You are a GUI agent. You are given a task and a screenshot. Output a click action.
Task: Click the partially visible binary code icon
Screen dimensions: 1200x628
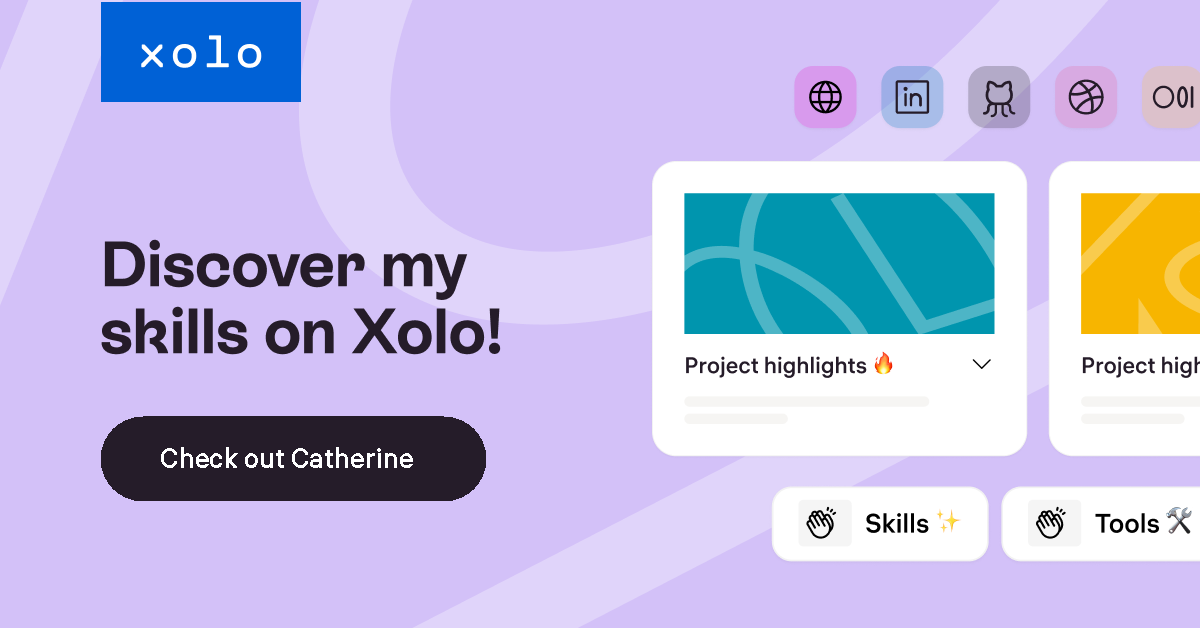pos(1172,97)
